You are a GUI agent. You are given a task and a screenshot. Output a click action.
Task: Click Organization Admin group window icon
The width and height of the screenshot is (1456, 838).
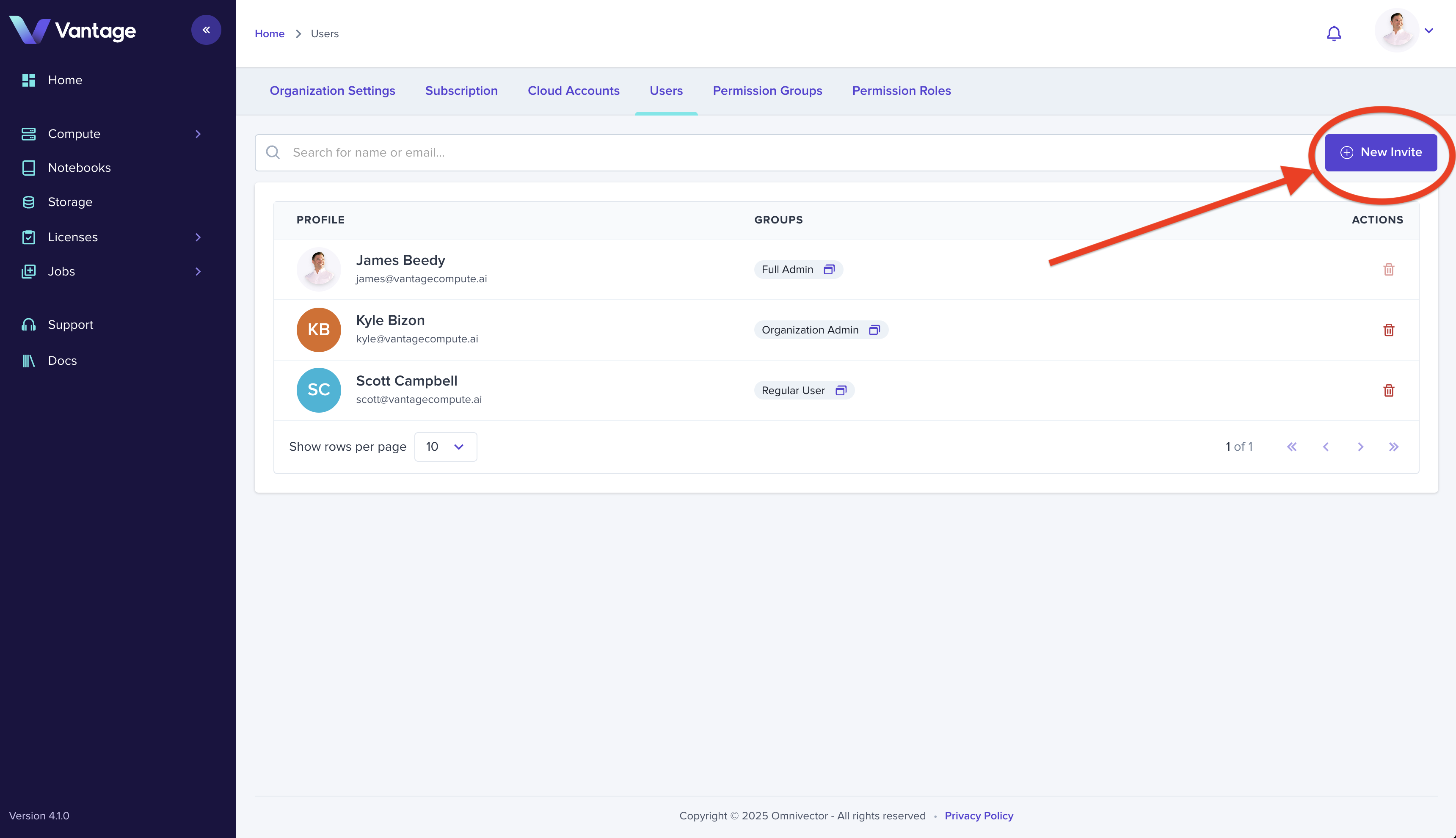point(874,330)
